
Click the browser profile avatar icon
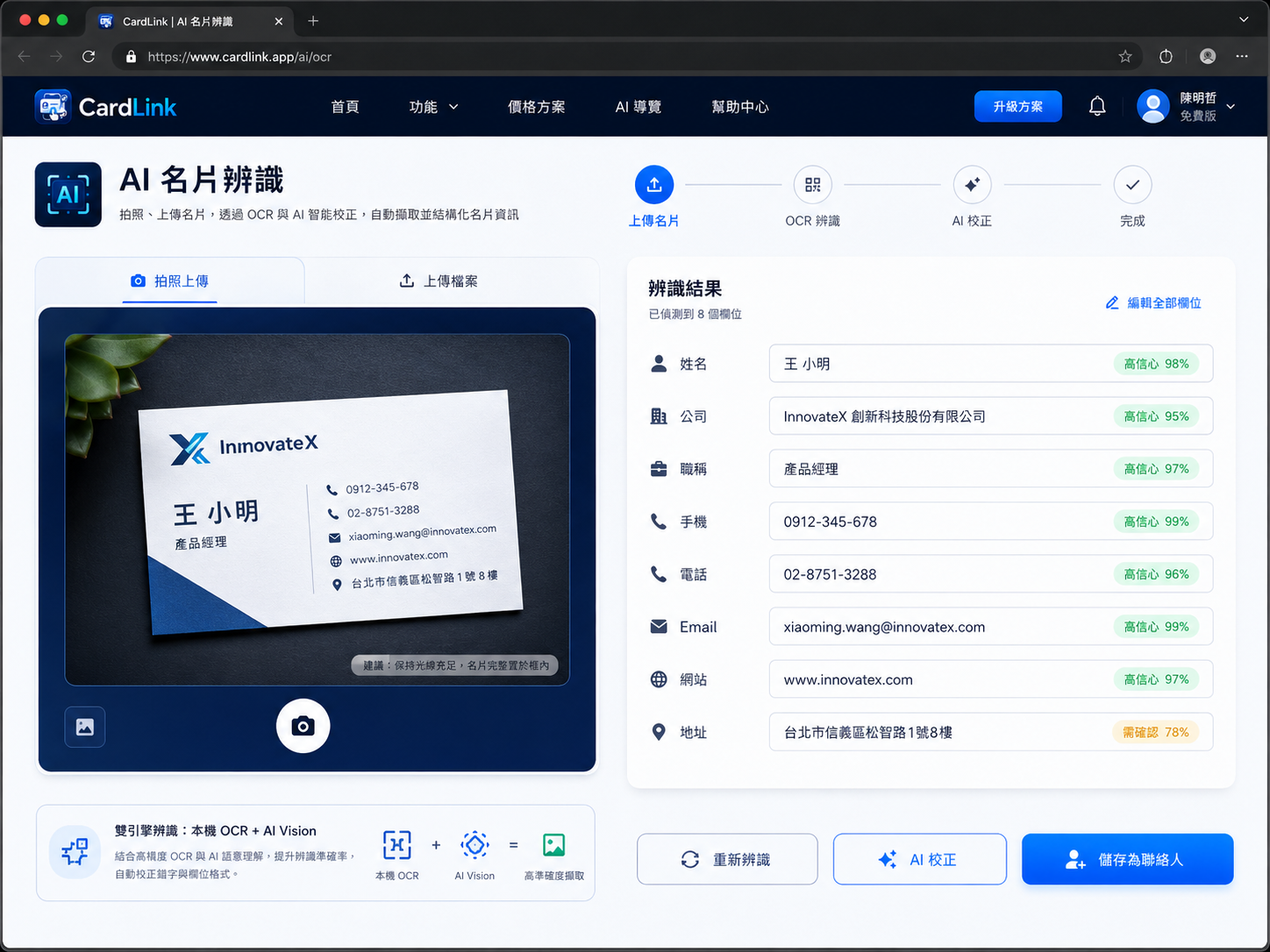[1208, 57]
